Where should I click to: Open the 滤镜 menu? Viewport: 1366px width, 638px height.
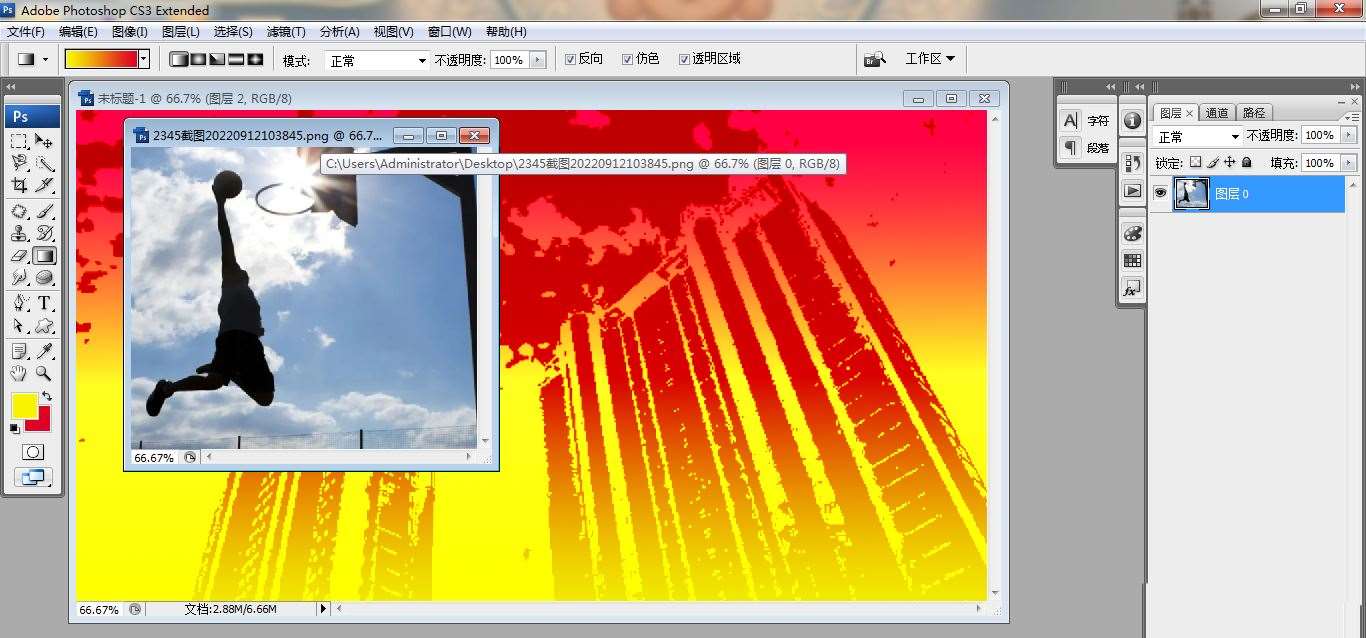pyautogui.click(x=286, y=31)
